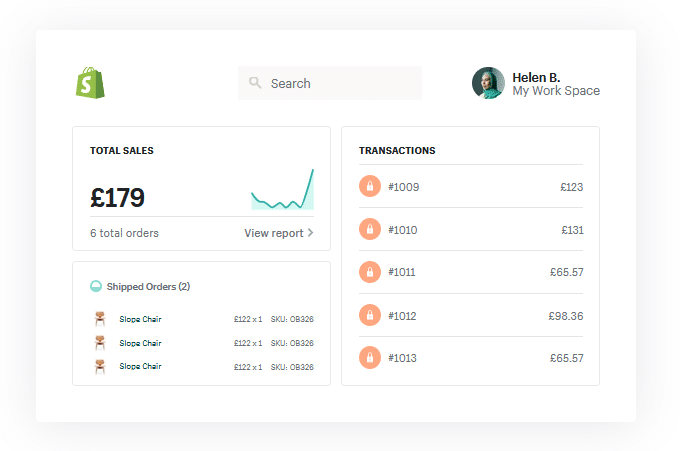Open Helen B. profile avatar
The width and height of the screenshot is (680, 451).
tap(488, 83)
